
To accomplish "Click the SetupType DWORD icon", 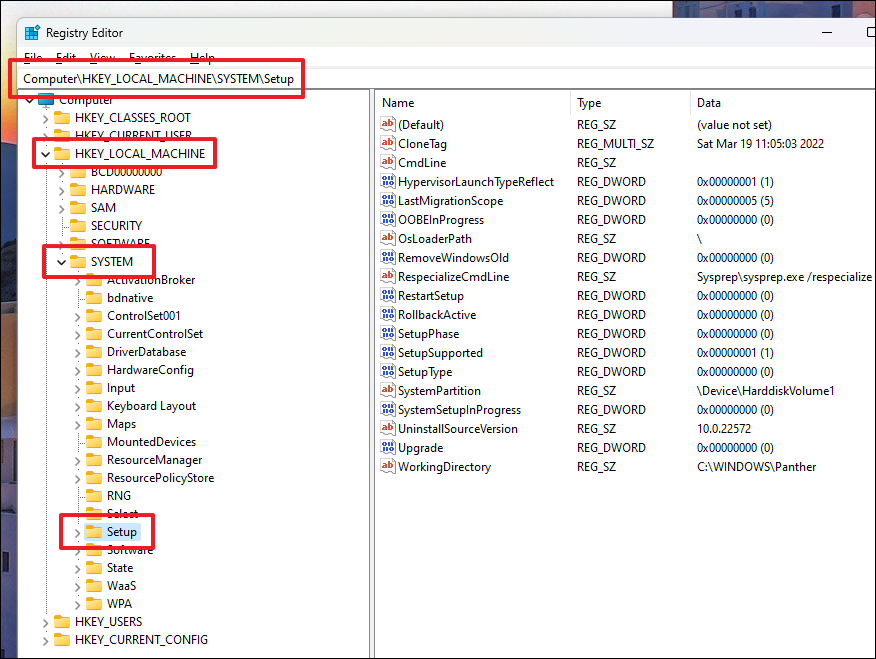I will (388, 371).
